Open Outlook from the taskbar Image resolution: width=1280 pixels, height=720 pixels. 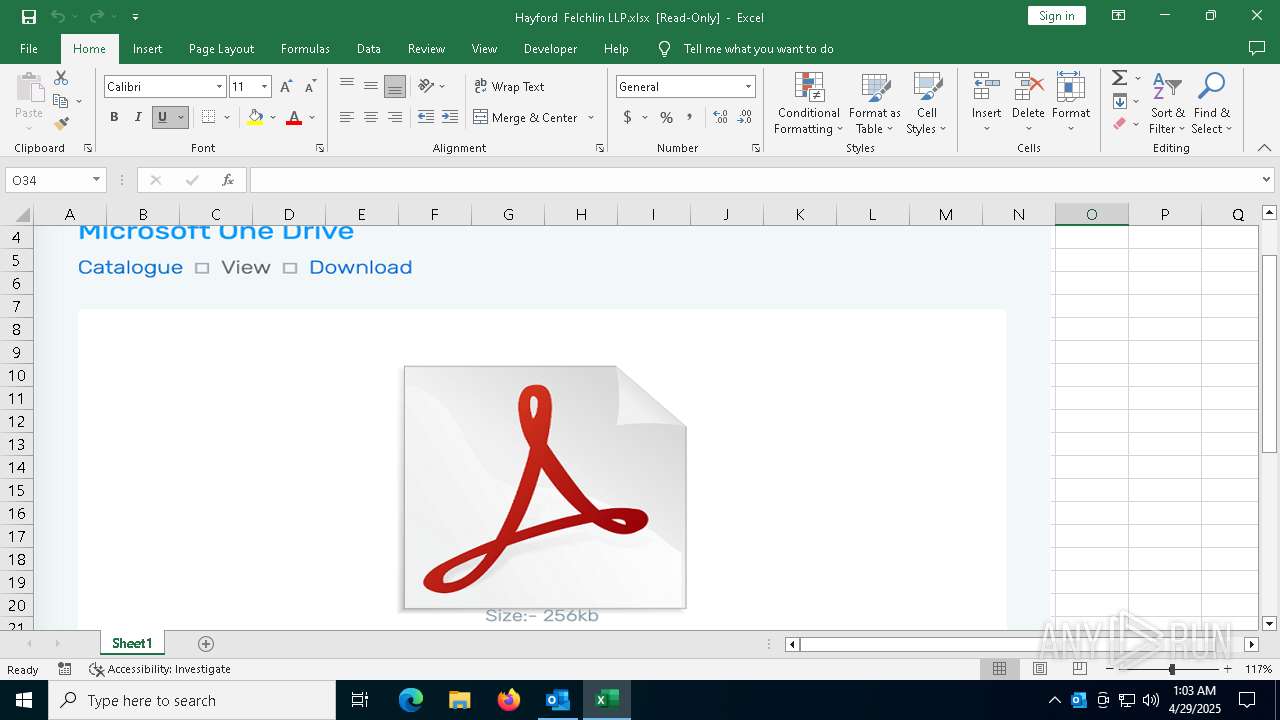557,700
